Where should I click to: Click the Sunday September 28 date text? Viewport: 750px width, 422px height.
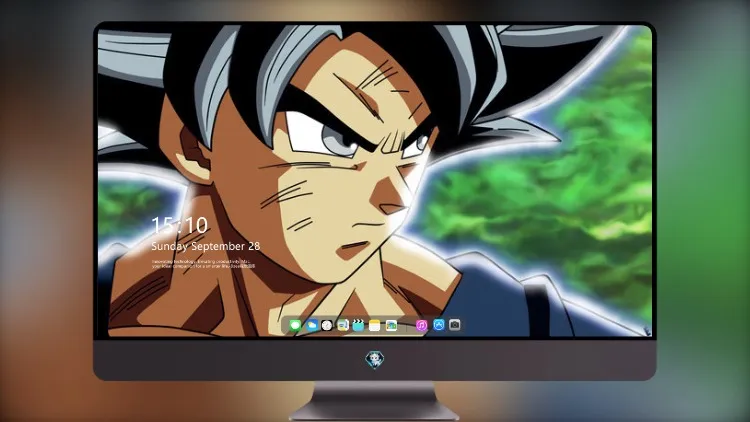(x=206, y=246)
